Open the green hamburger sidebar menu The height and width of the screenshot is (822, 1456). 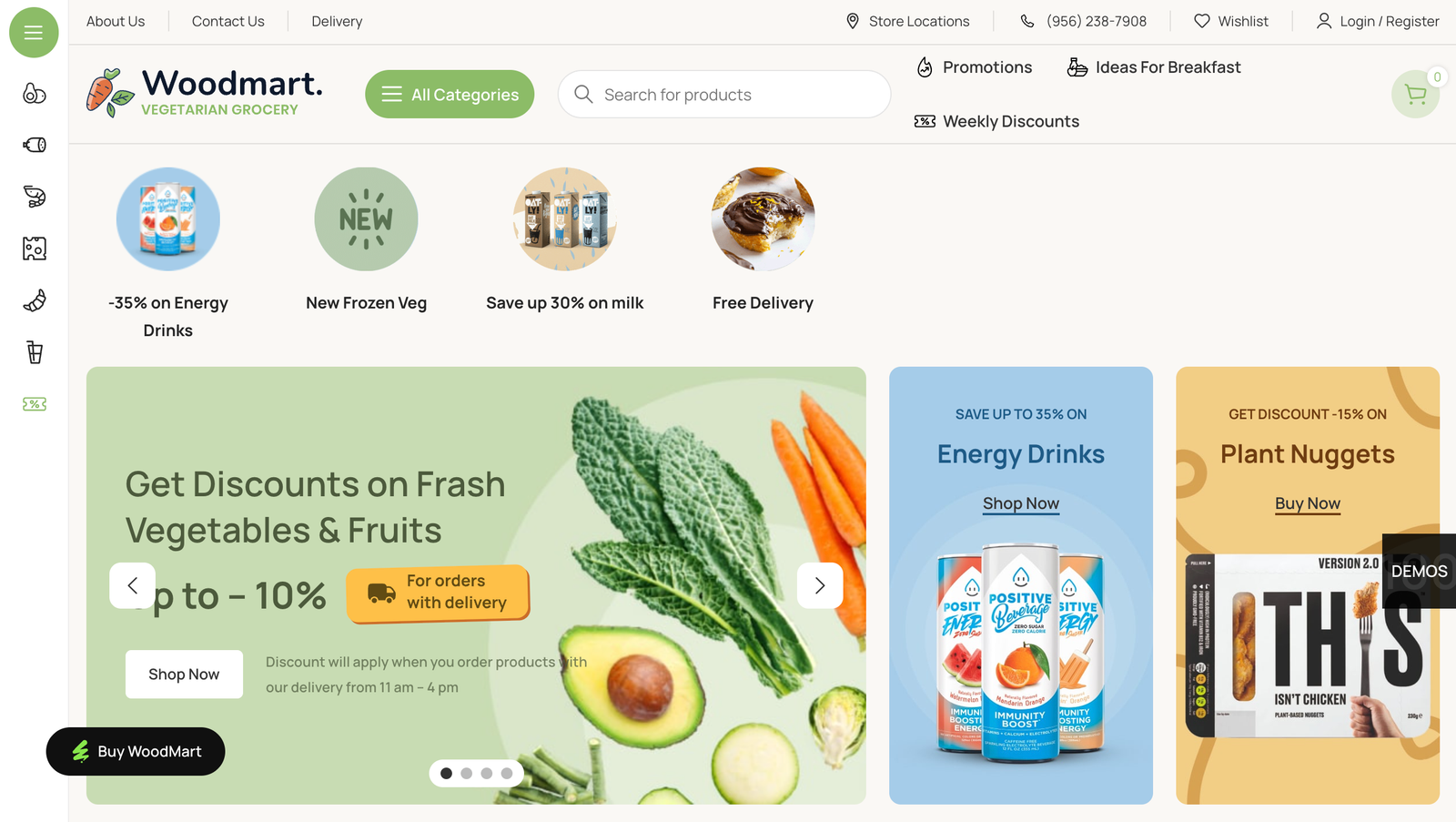point(34,33)
